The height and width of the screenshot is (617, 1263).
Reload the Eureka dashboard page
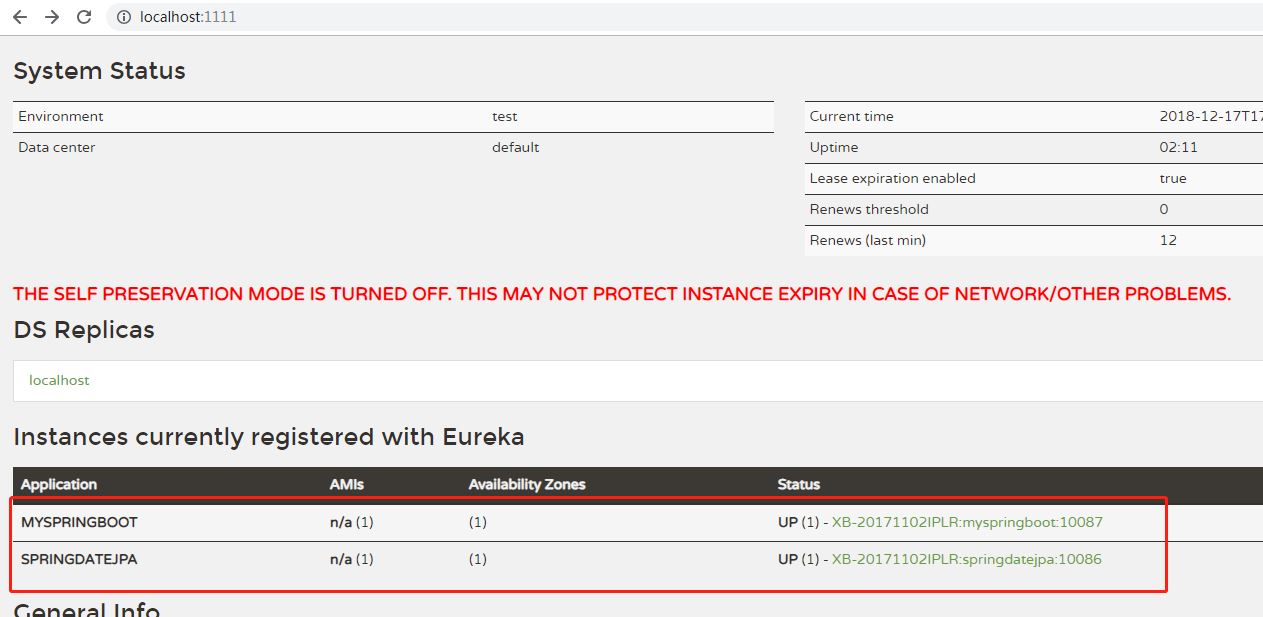(84, 17)
